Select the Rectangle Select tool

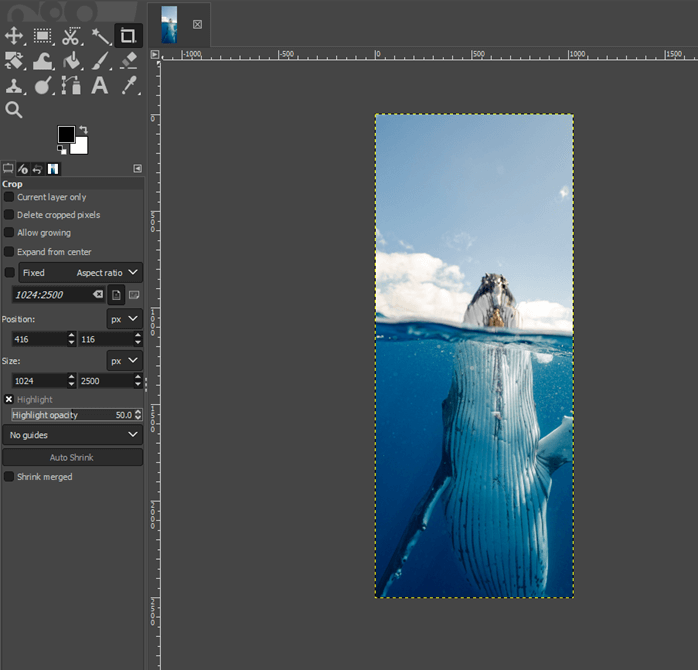click(43, 36)
